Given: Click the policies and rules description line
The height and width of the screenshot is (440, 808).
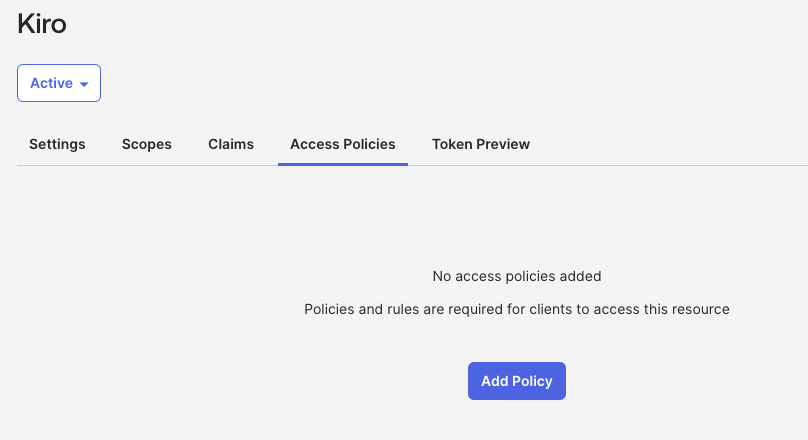Looking at the screenshot, I should (x=517, y=310).
